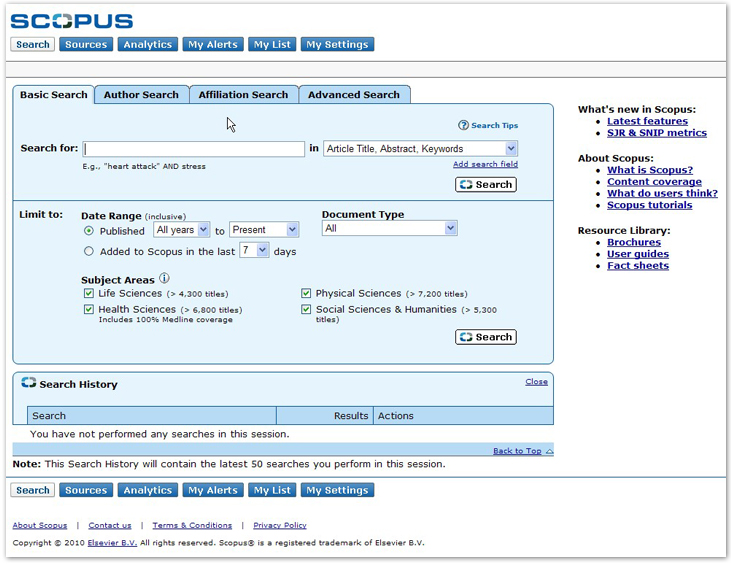Open My Settings in bottom navigation
This screenshot has height=564, width=731.
pos(337,490)
